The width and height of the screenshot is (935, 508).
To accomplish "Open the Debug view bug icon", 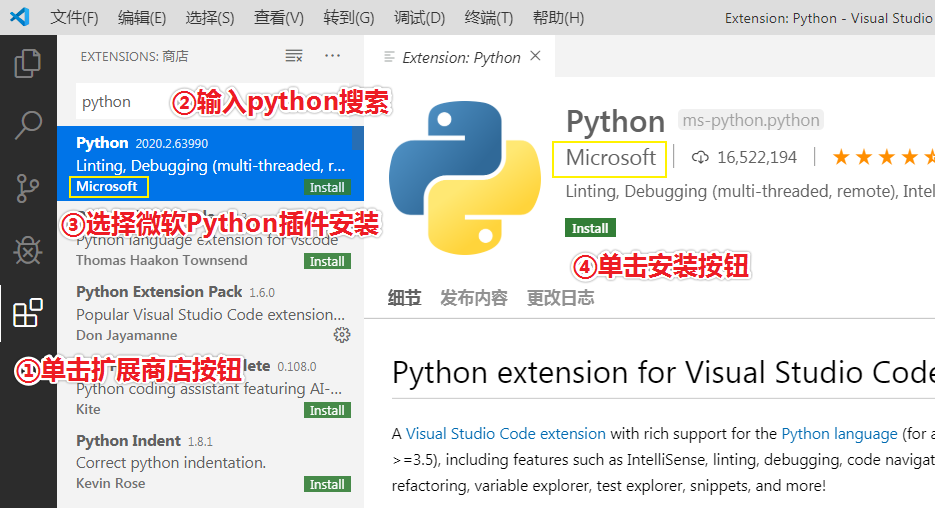I will click(27, 250).
